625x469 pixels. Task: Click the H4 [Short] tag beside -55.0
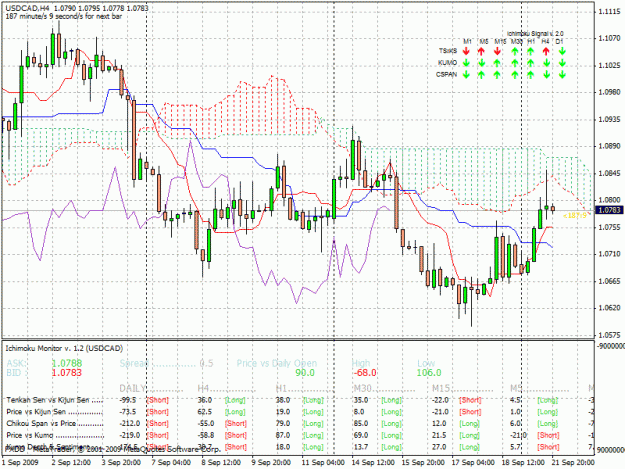click(236, 423)
